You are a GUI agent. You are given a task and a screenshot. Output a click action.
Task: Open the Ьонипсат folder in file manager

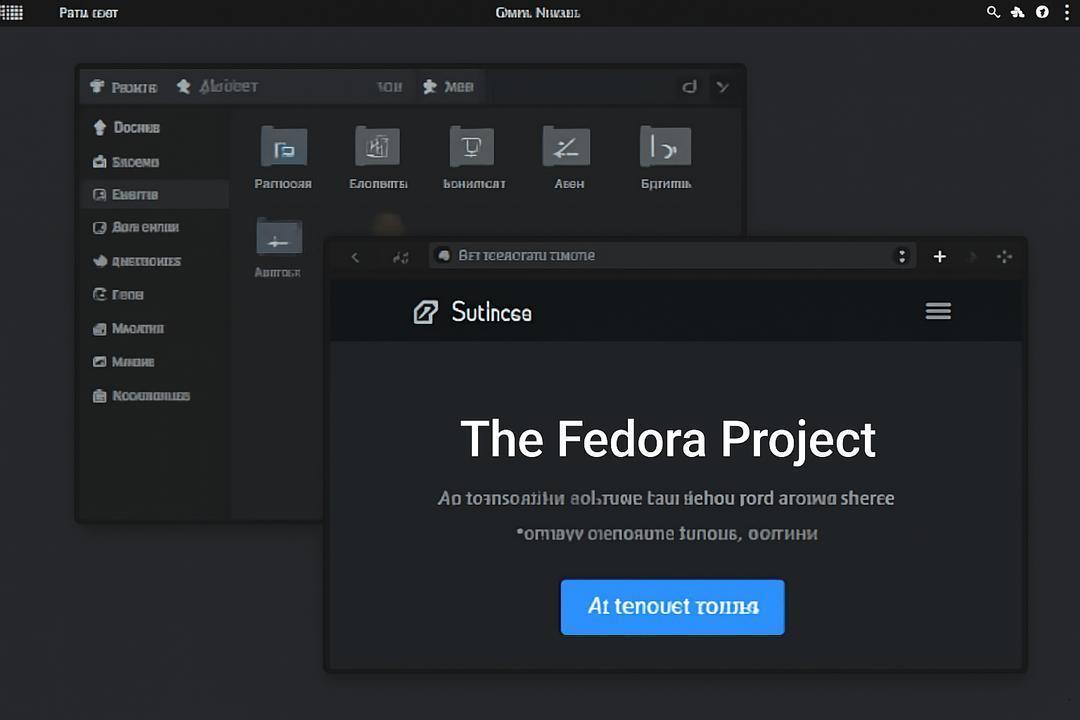pos(473,157)
